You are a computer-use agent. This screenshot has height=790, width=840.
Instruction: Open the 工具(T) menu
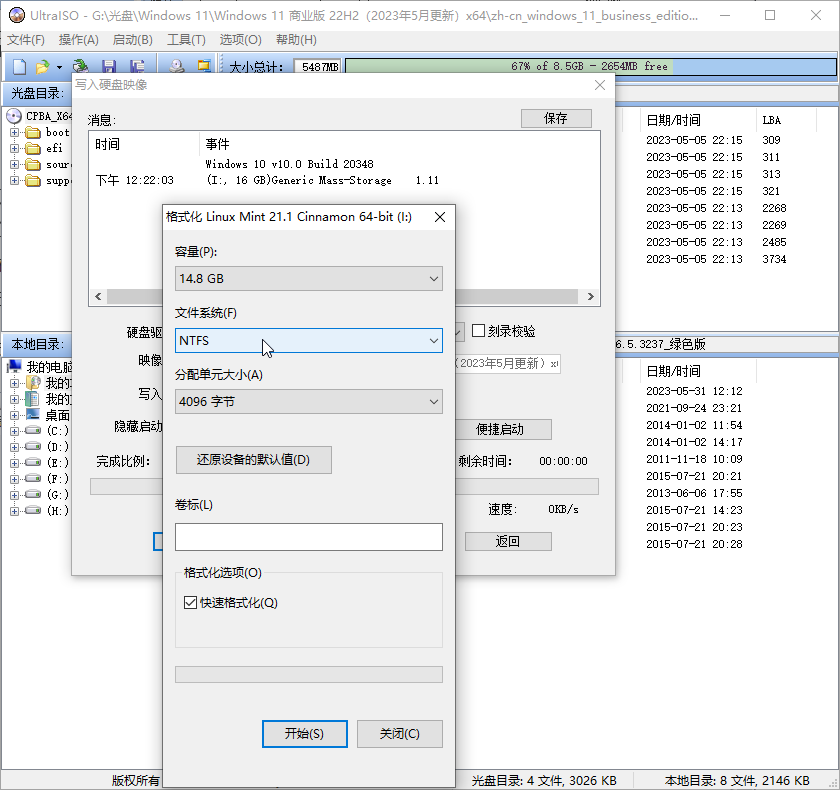click(x=186, y=40)
